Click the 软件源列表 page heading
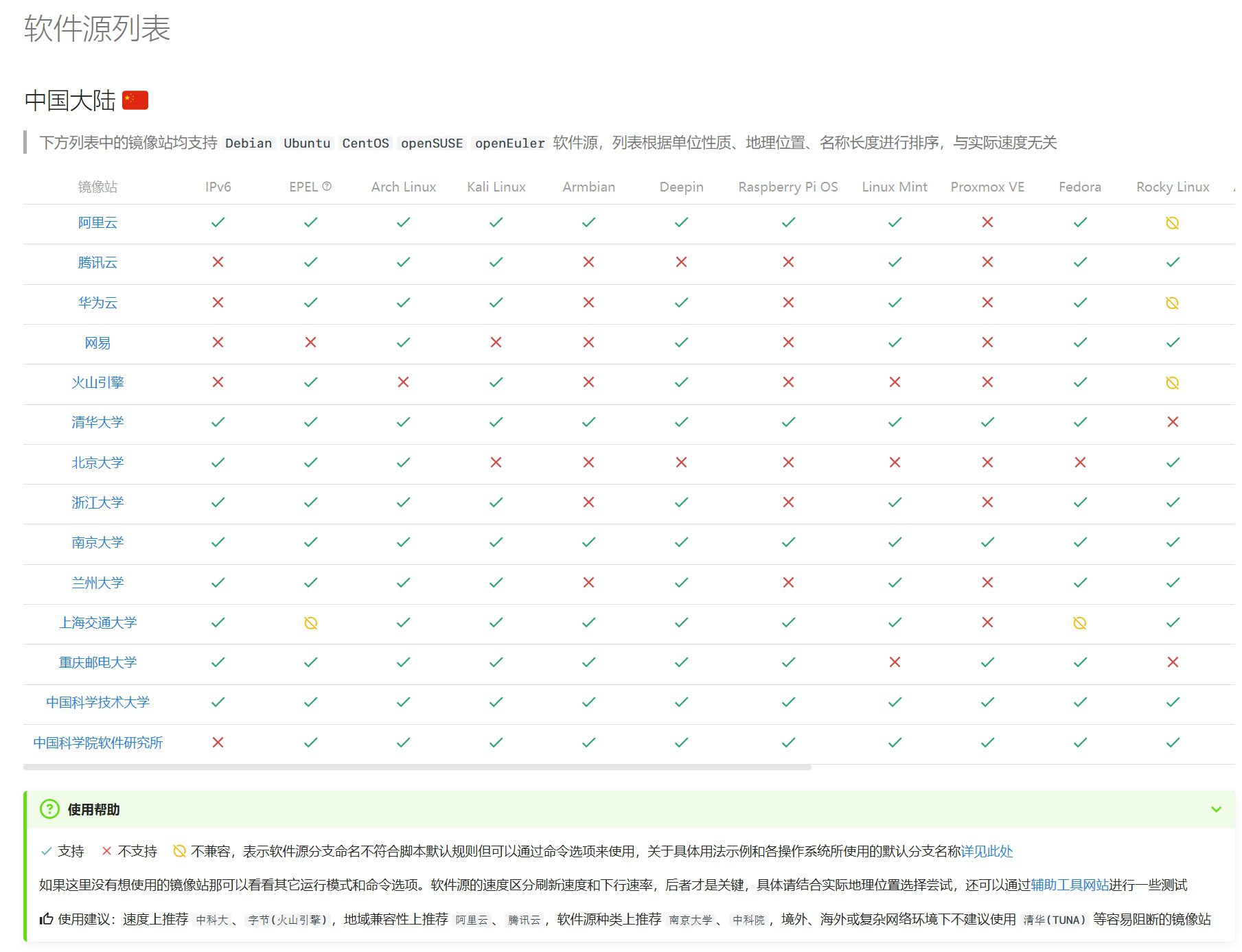The width and height of the screenshot is (1242, 952). 97,28
